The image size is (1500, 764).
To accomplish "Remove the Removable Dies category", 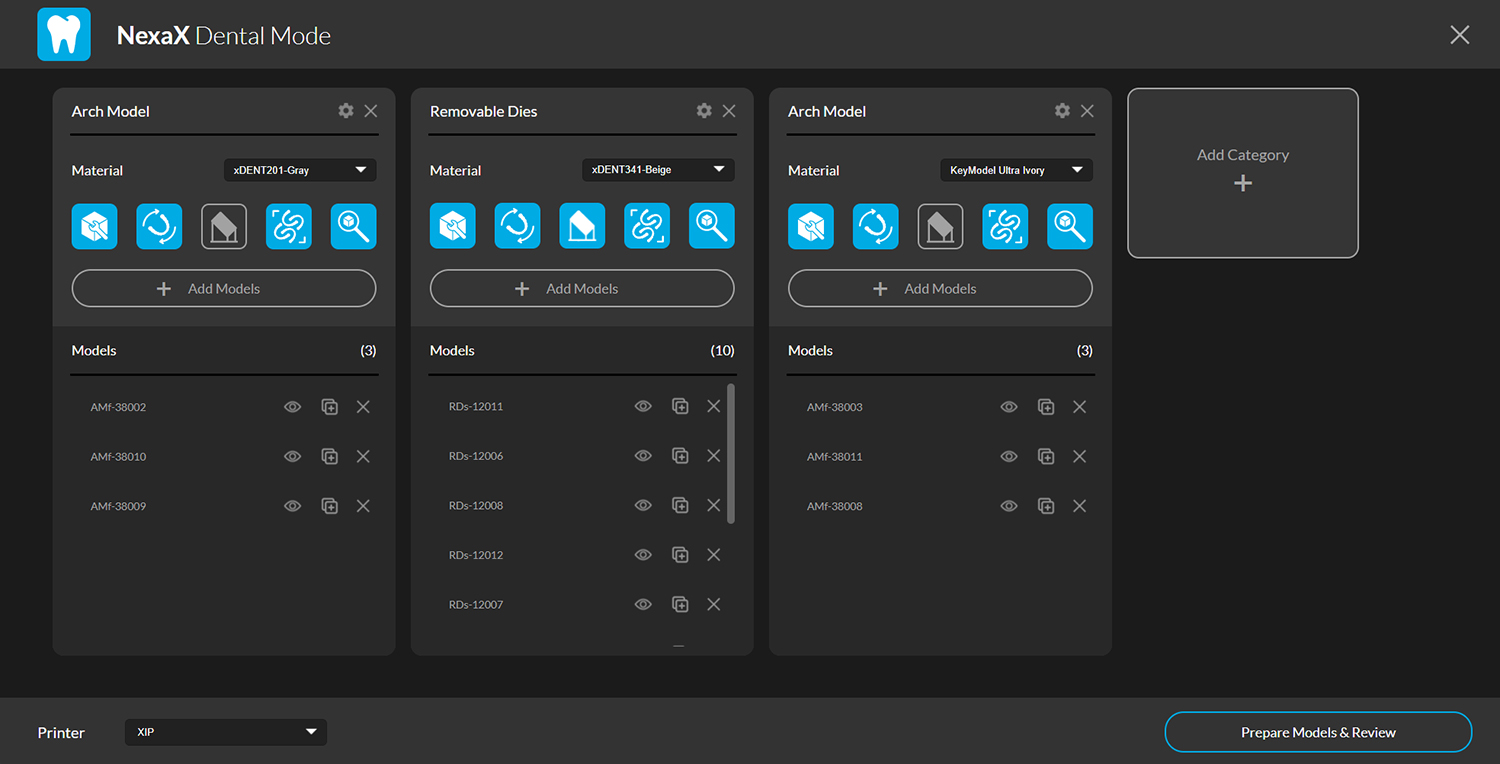I will click(729, 111).
